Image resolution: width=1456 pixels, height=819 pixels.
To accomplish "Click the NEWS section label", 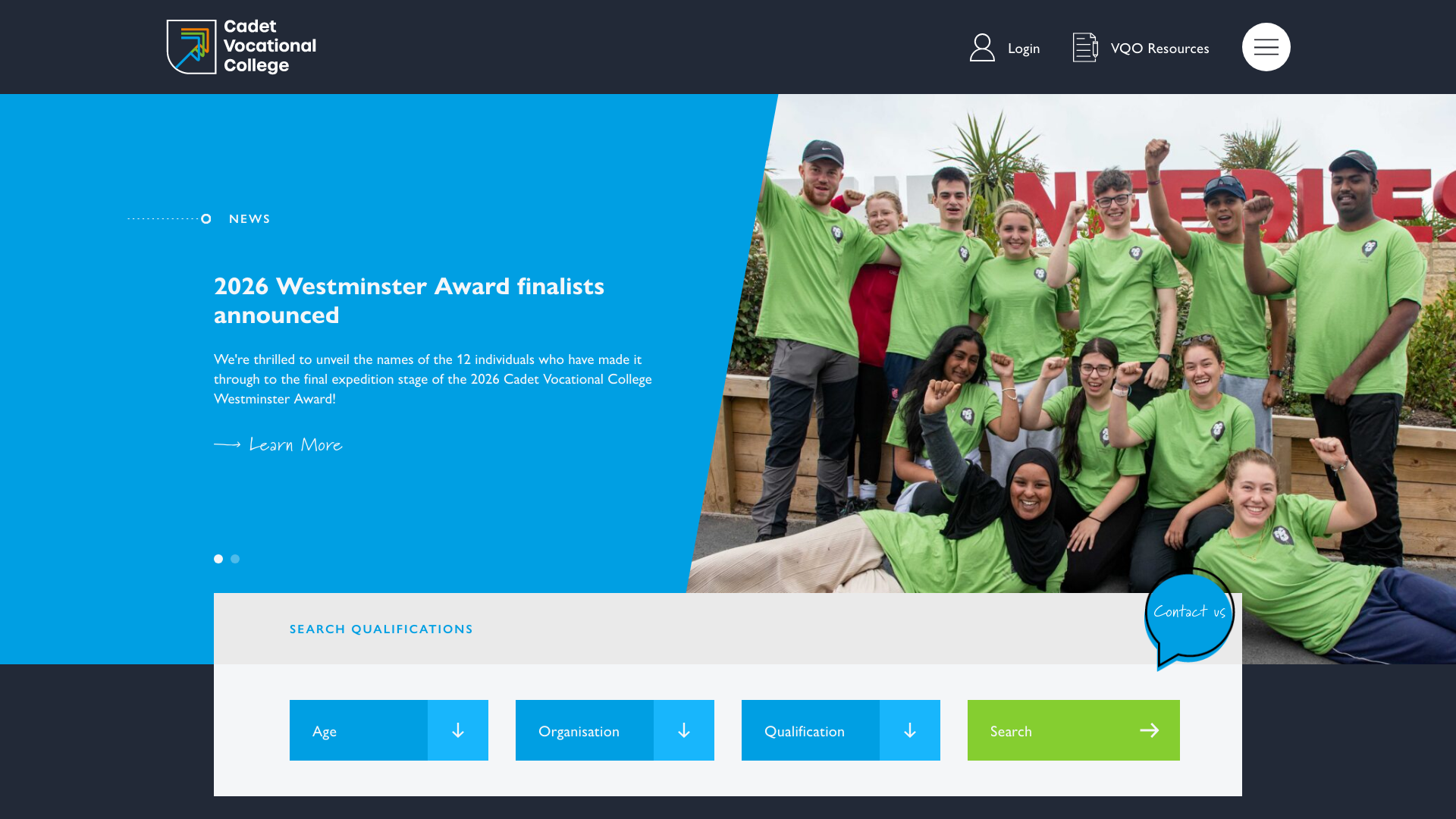I will coord(249,219).
